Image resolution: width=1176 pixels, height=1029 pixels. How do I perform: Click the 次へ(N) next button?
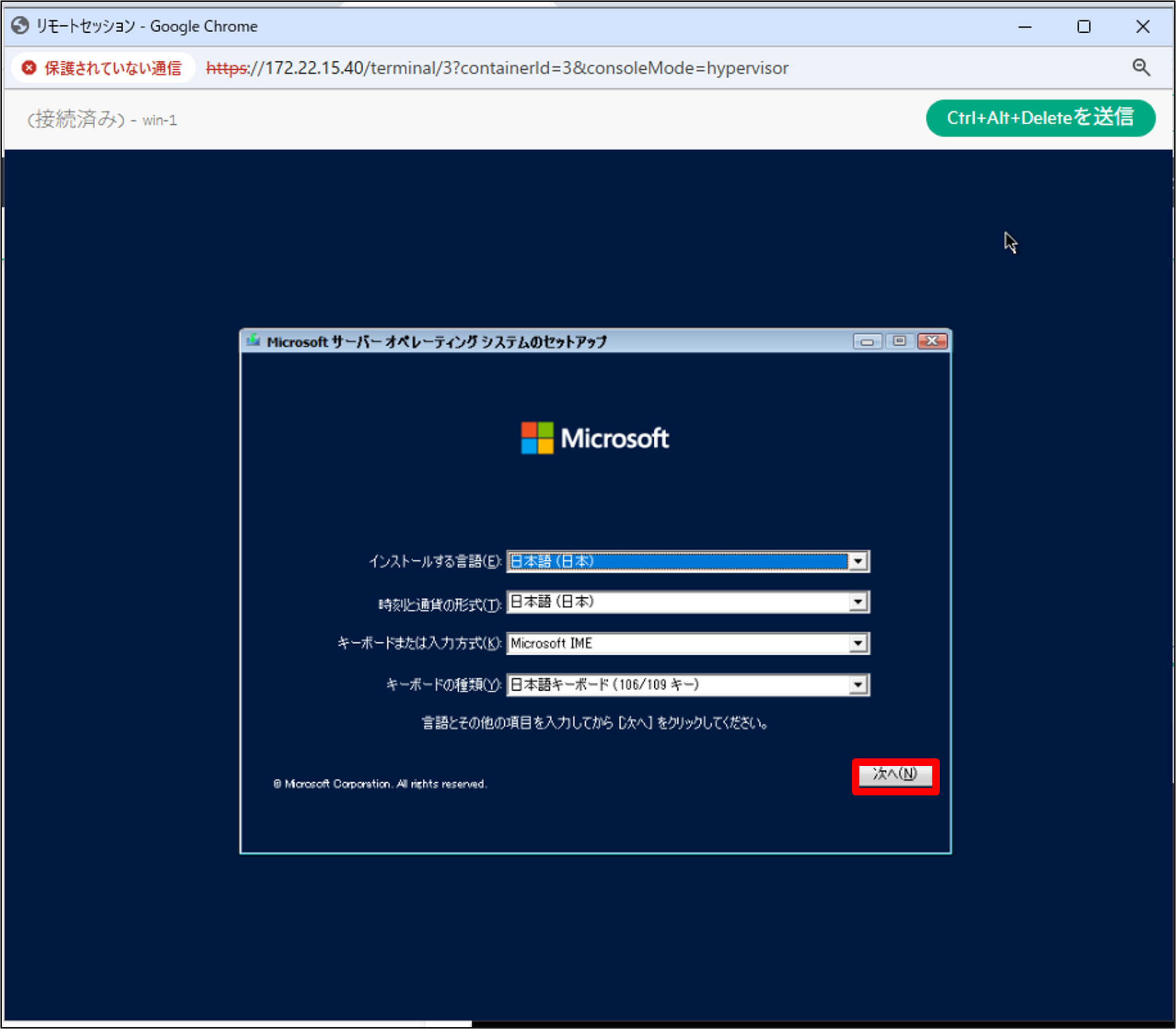(895, 774)
